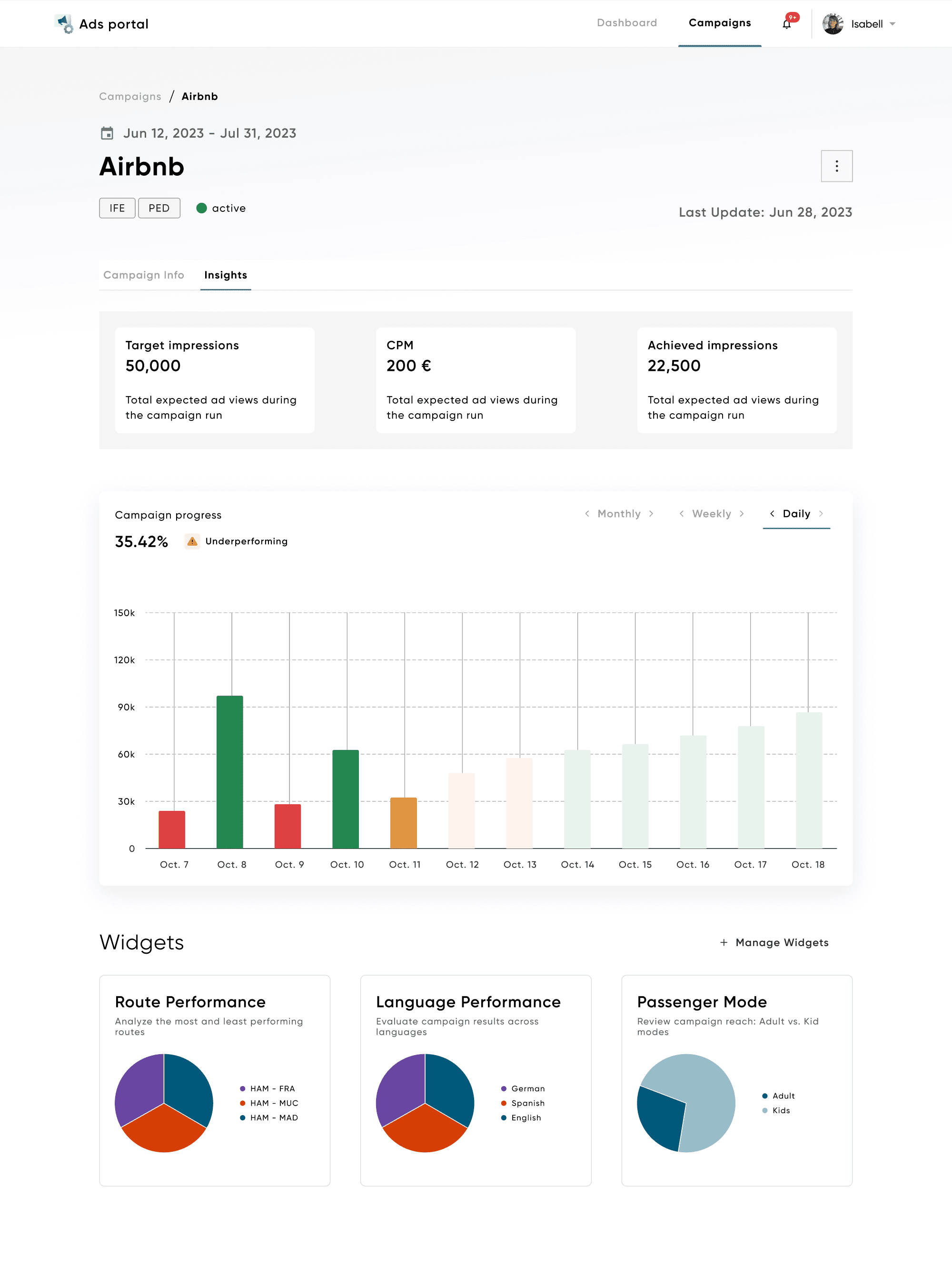Click next arrow beside Monthly
This screenshot has width=952, height=1287.
(651, 514)
